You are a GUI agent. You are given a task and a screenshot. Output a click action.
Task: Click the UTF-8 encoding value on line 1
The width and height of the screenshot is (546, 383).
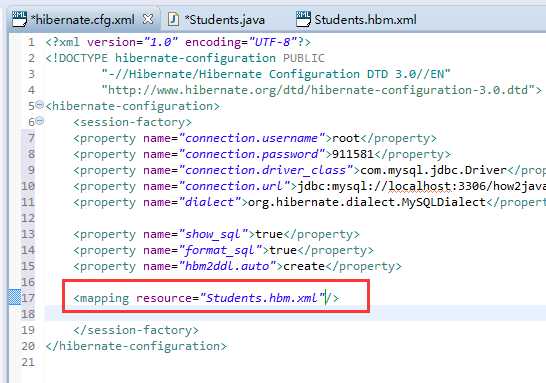[x=272, y=42]
